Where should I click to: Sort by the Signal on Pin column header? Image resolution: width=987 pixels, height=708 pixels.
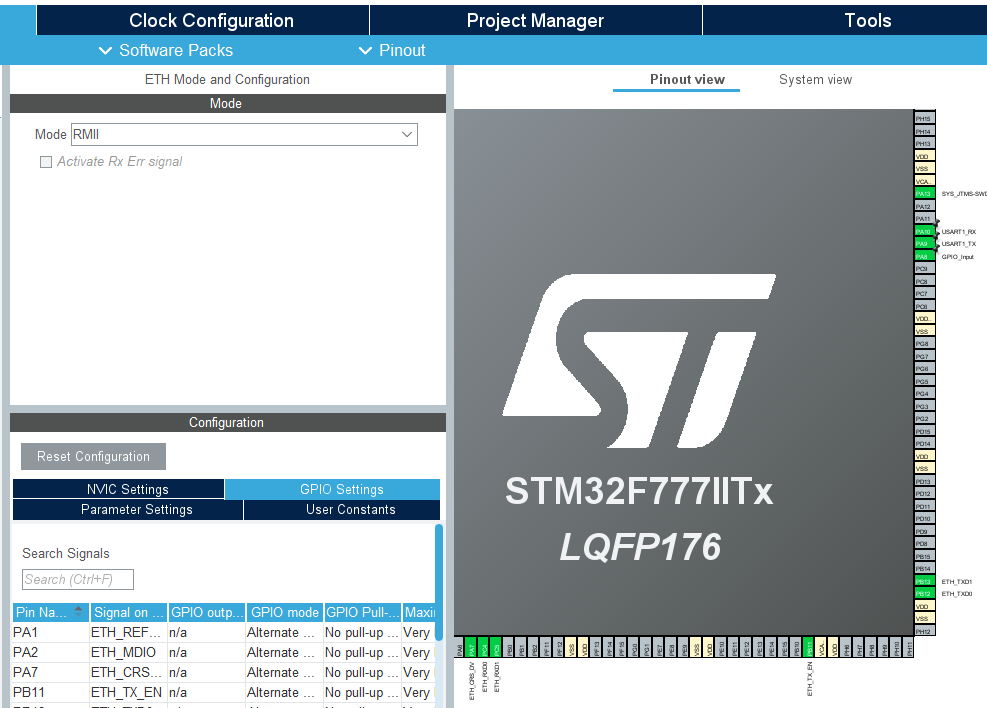[128, 612]
